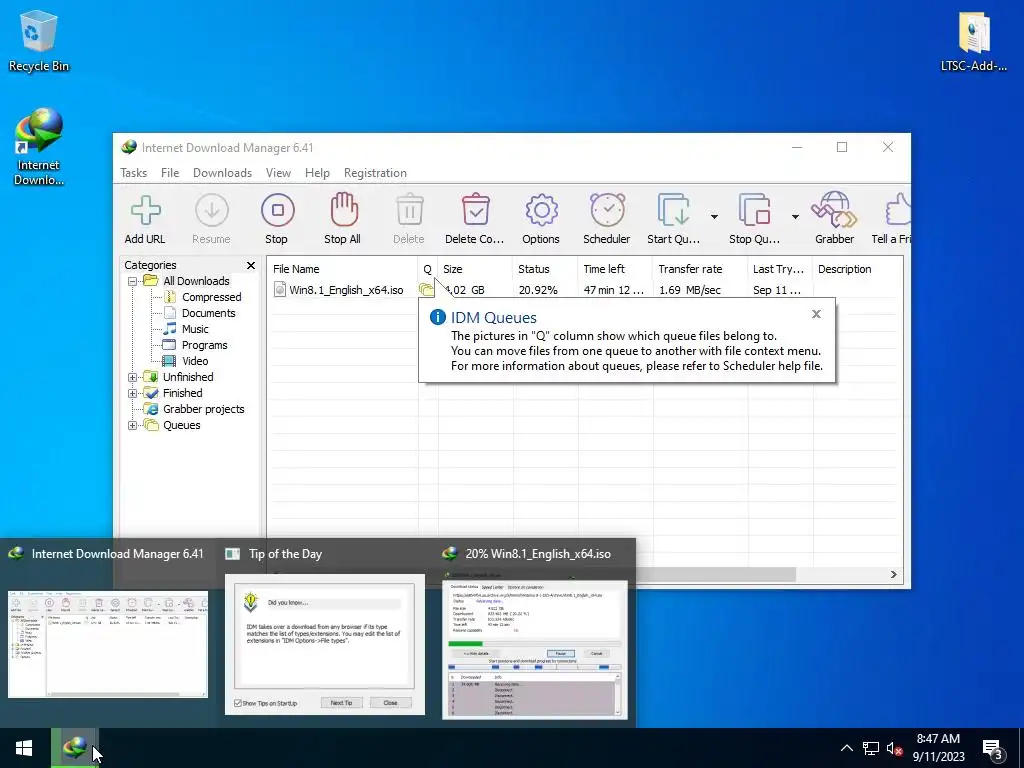This screenshot has height=768, width=1024.
Task: Open the Help menu
Action: click(x=317, y=173)
